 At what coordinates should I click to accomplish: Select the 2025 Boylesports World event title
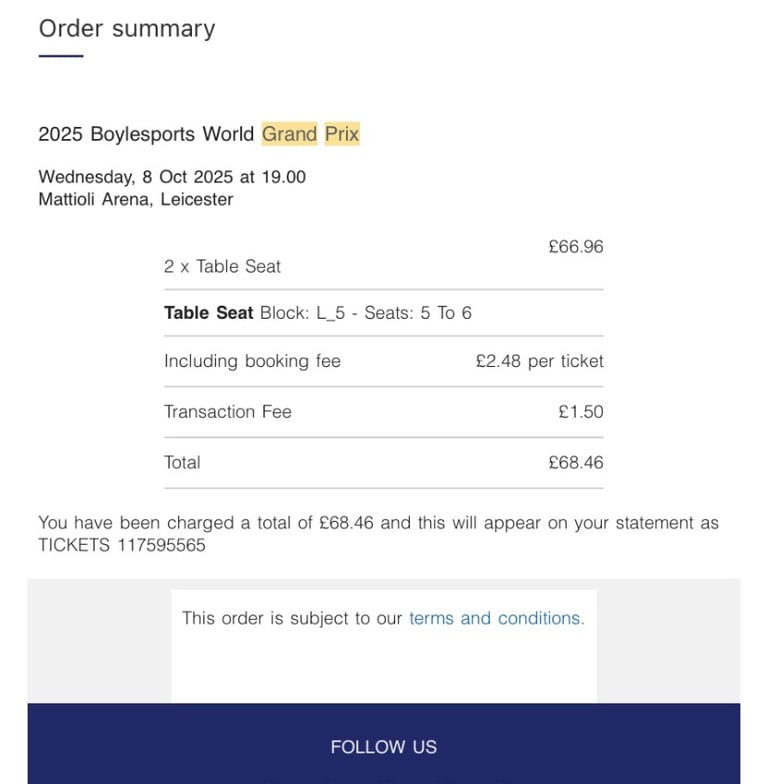tap(146, 134)
